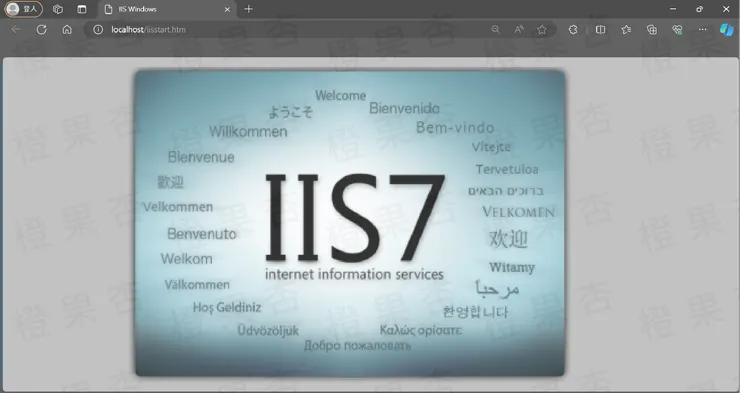740x393 pixels.
Task: Click the 'Witamy' text
Action: click(x=512, y=268)
